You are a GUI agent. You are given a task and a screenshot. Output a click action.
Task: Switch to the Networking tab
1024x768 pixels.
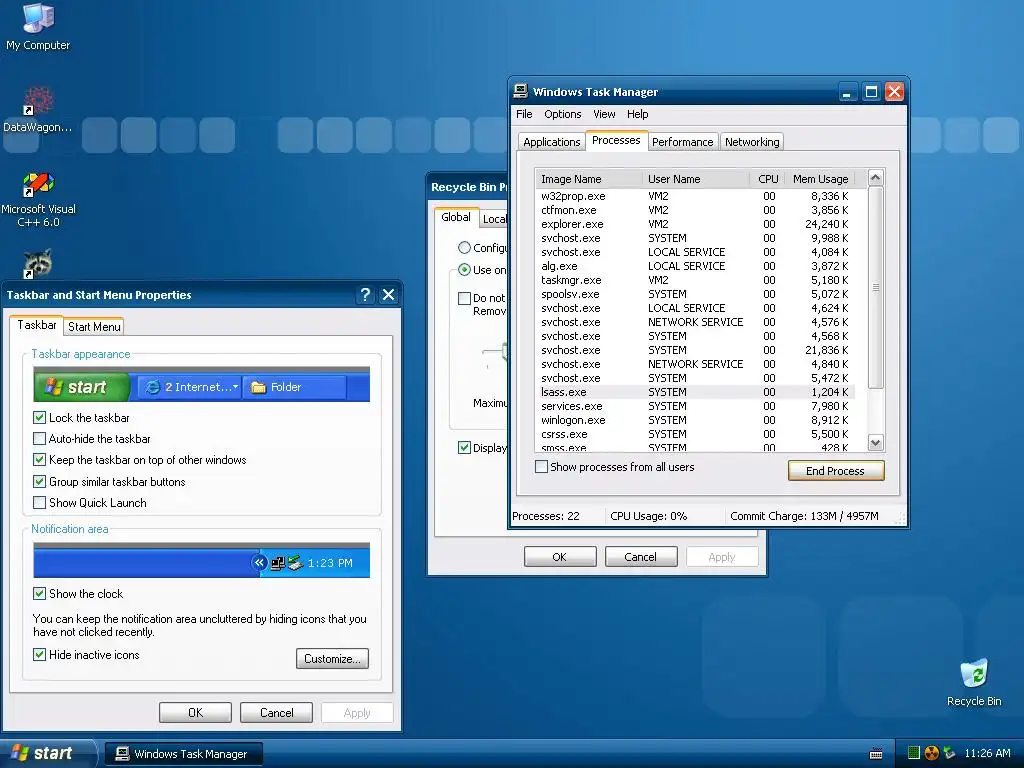pos(752,142)
